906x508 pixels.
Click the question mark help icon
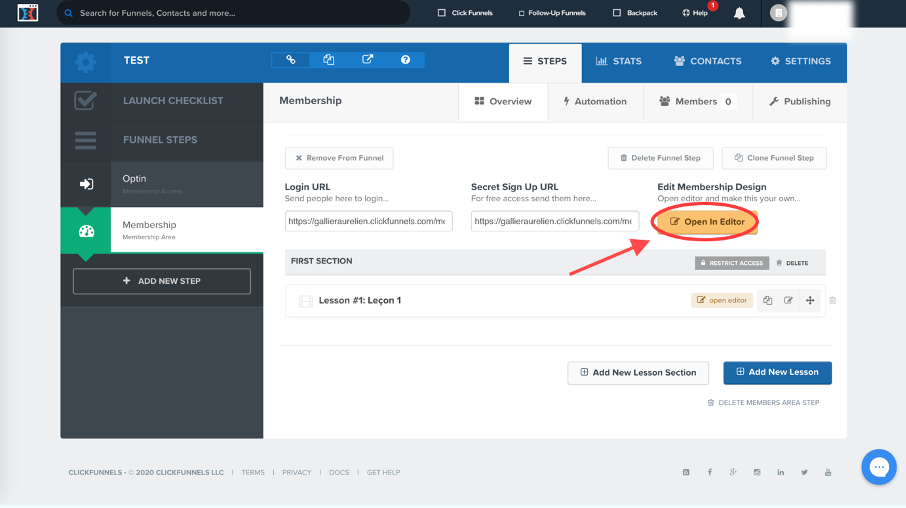(x=406, y=60)
